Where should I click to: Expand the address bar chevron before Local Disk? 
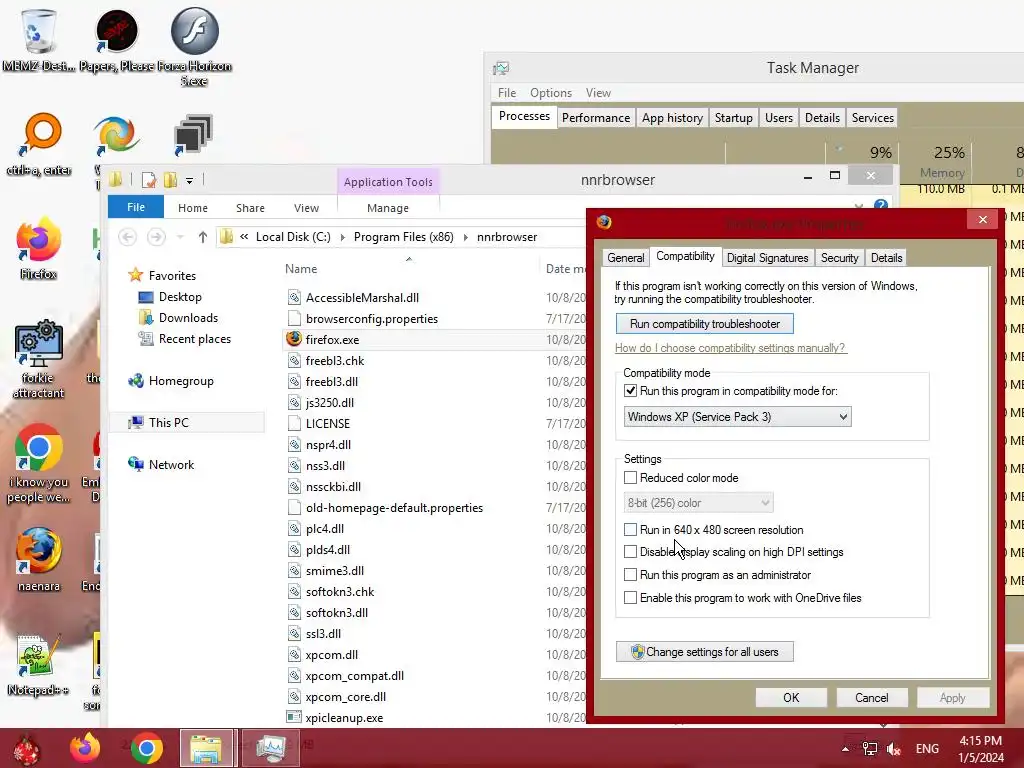pos(244,237)
